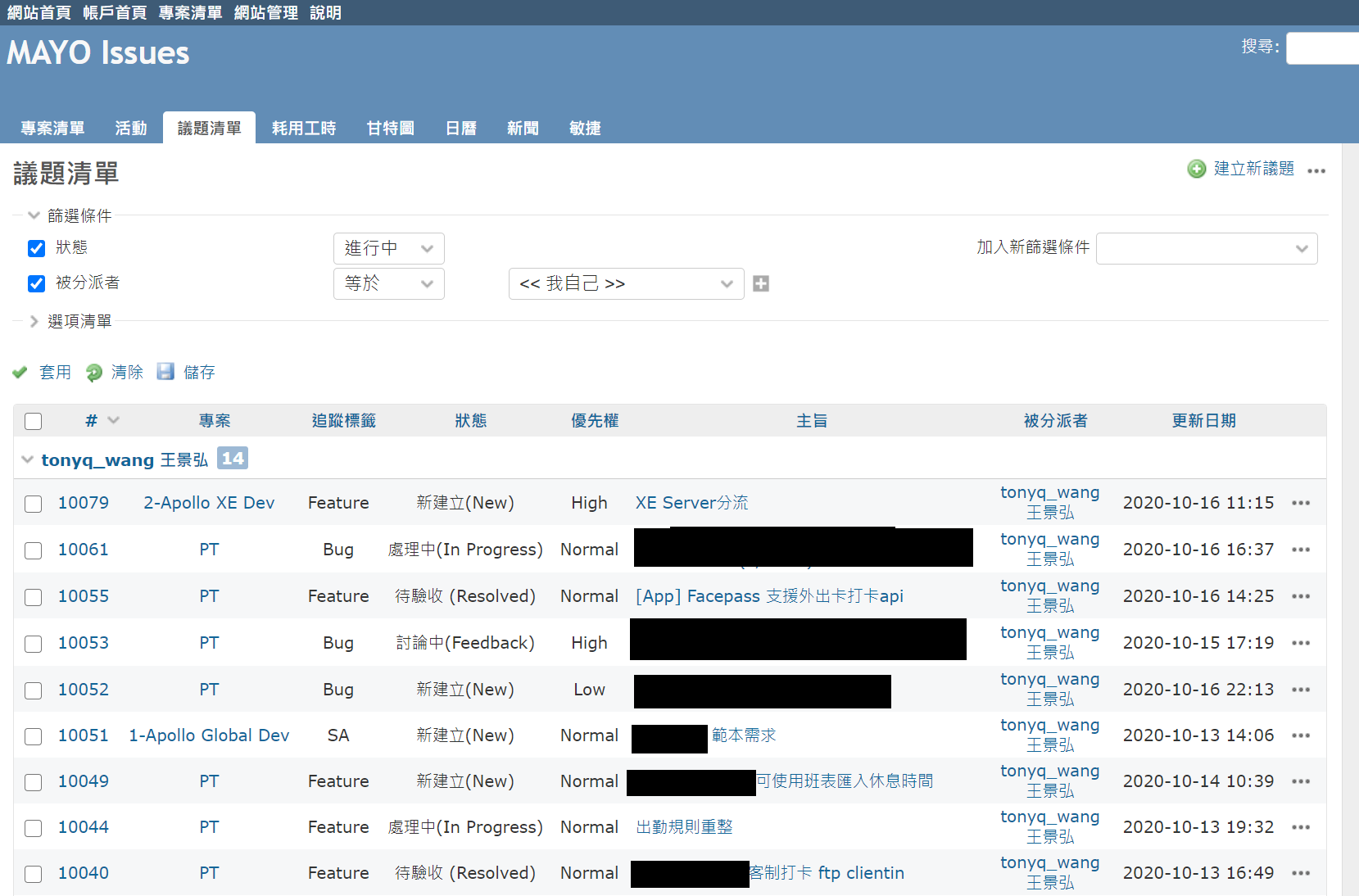This screenshot has height=896, width=1359.
Task: Open the 加入新篩選條件 dropdown
Action: (1207, 248)
